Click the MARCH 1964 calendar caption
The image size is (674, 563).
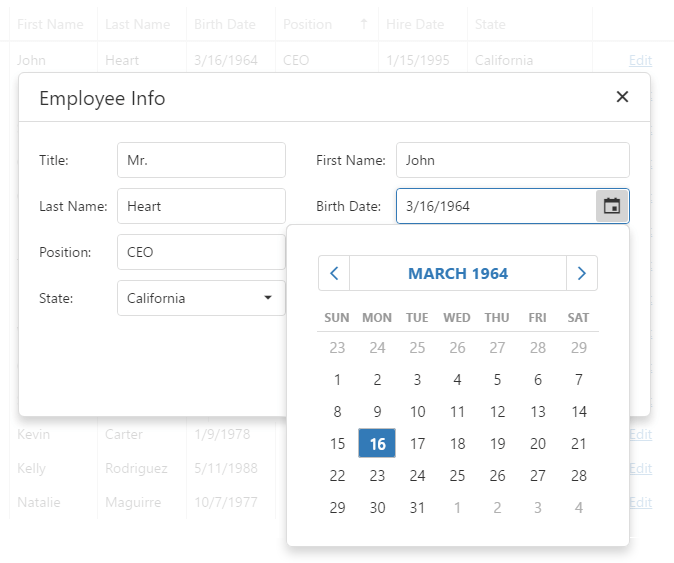click(458, 273)
